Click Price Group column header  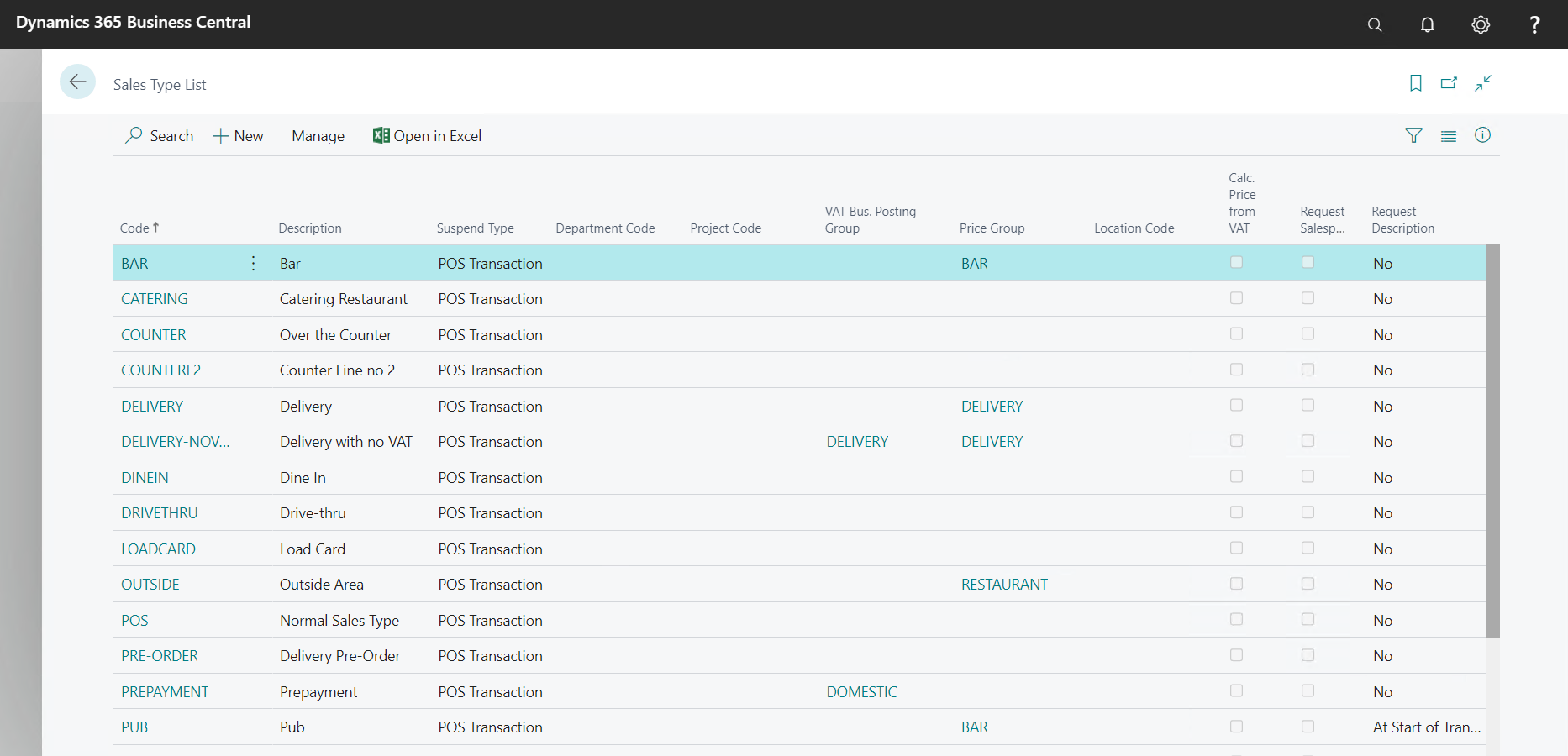coord(992,228)
